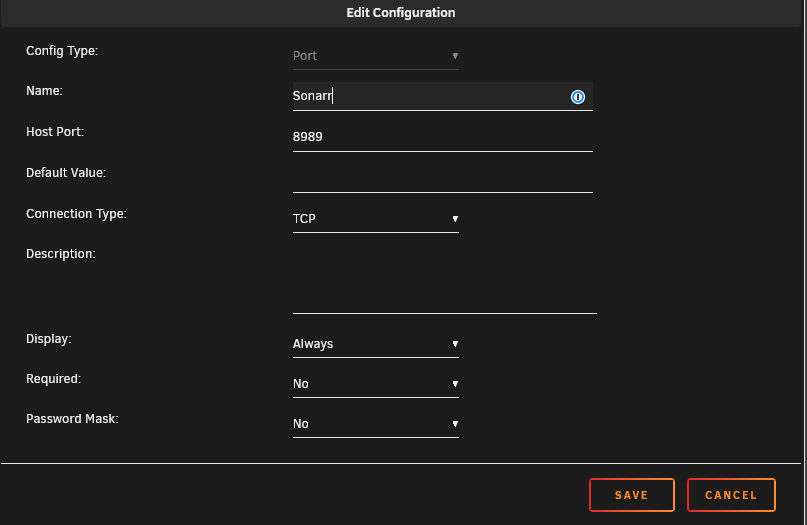807x525 pixels.
Task: Open the Connection Type dropdown showing TCP
Action: coord(376,219)
